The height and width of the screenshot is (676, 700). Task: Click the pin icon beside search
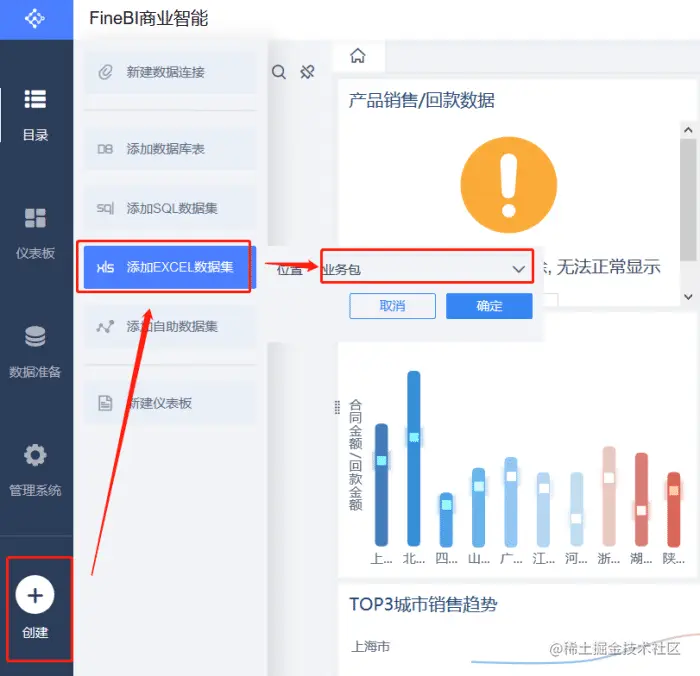point(307,71)
